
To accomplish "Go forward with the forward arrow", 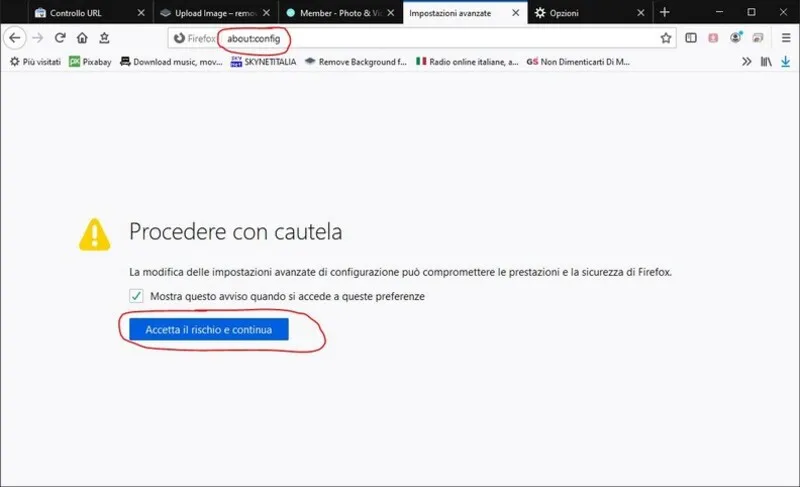I will click(38, 38).
